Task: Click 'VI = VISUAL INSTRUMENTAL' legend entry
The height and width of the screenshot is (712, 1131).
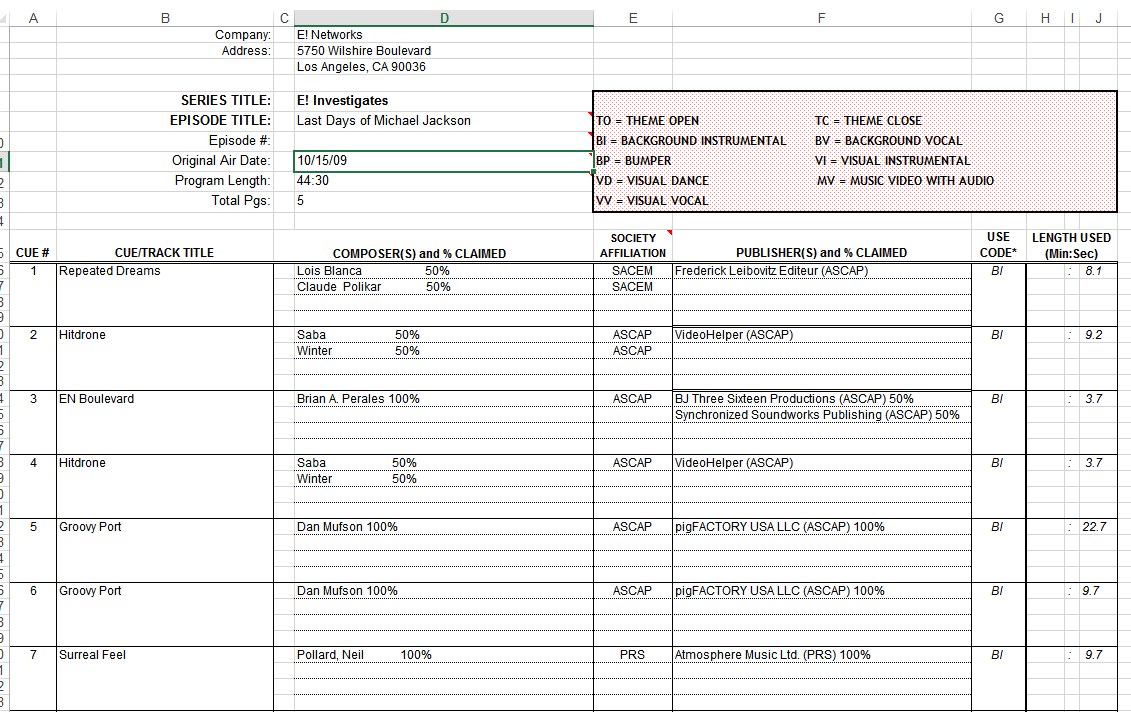Action: (x=892, y=161)
